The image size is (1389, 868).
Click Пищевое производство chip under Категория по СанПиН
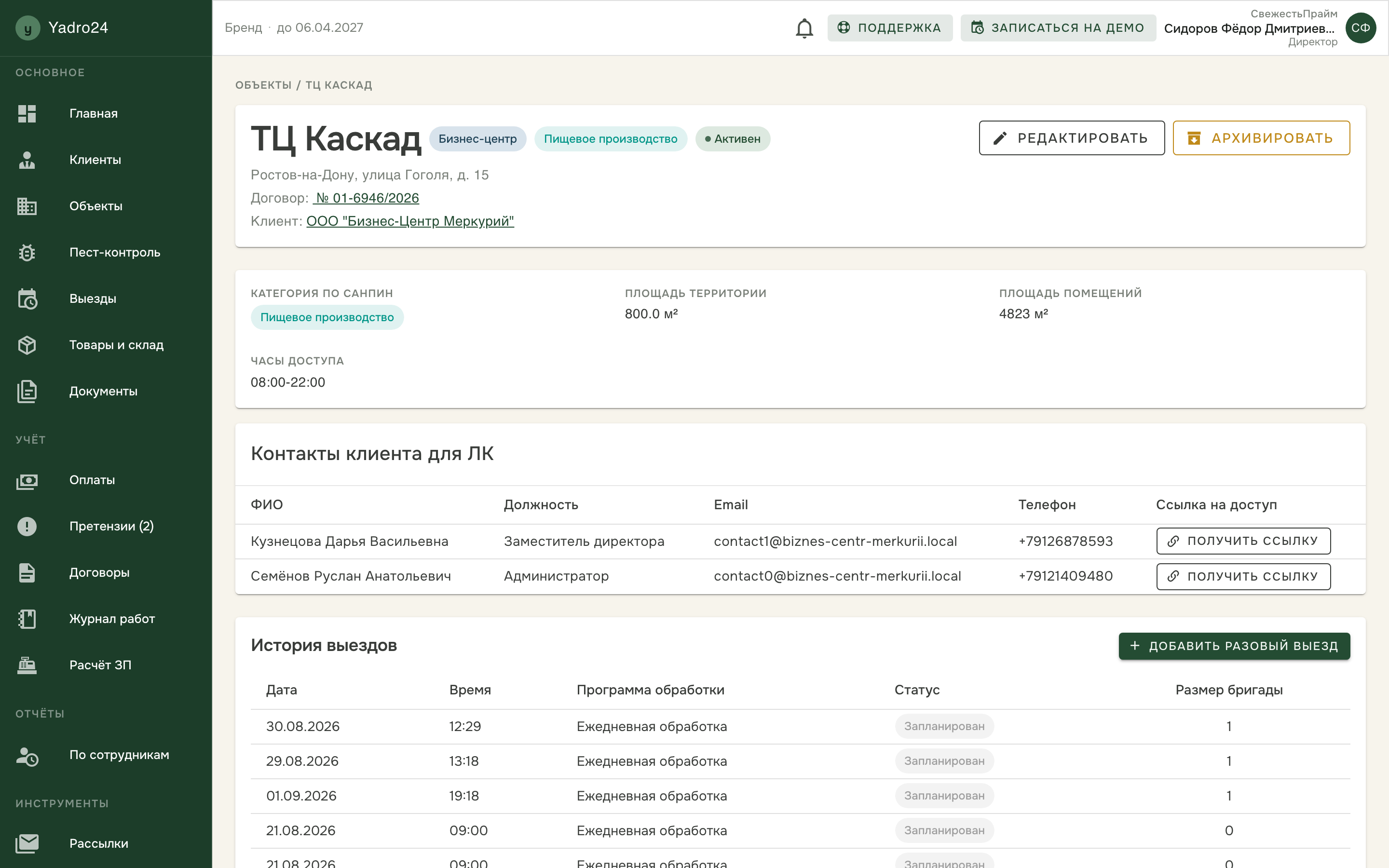click(327, 317)
